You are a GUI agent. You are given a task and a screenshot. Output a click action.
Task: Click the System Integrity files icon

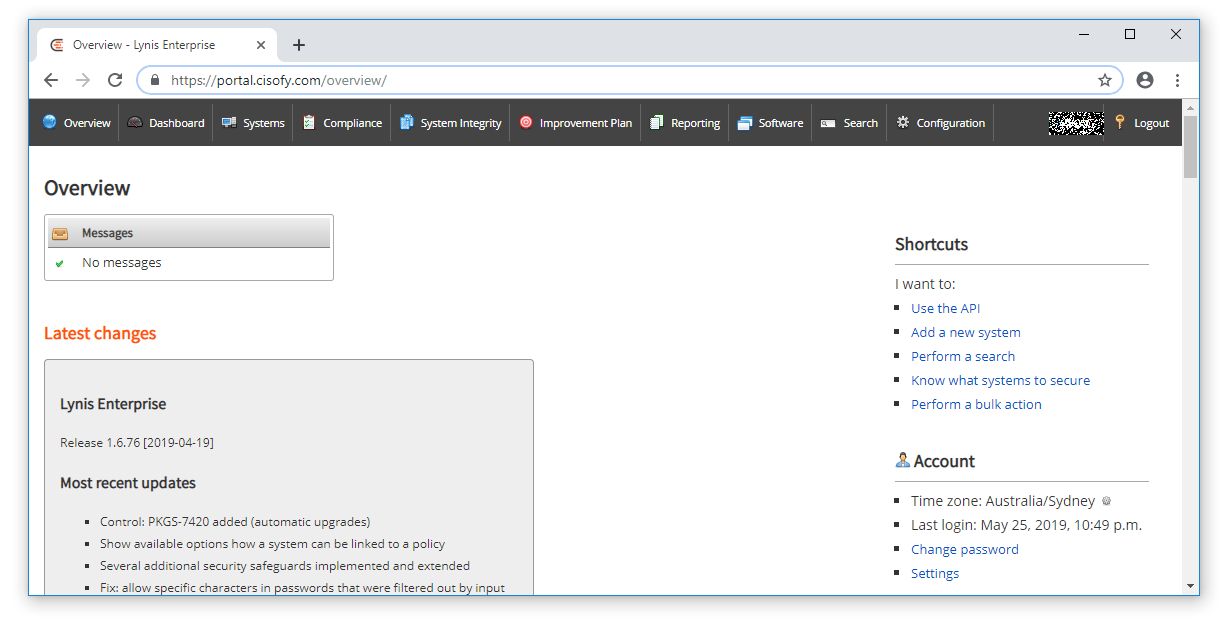click(407, 122)
